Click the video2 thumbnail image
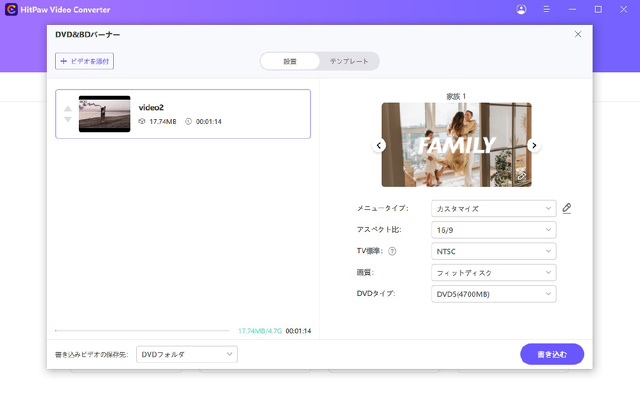Screen dimensions: 640x395 coord(104,114)
